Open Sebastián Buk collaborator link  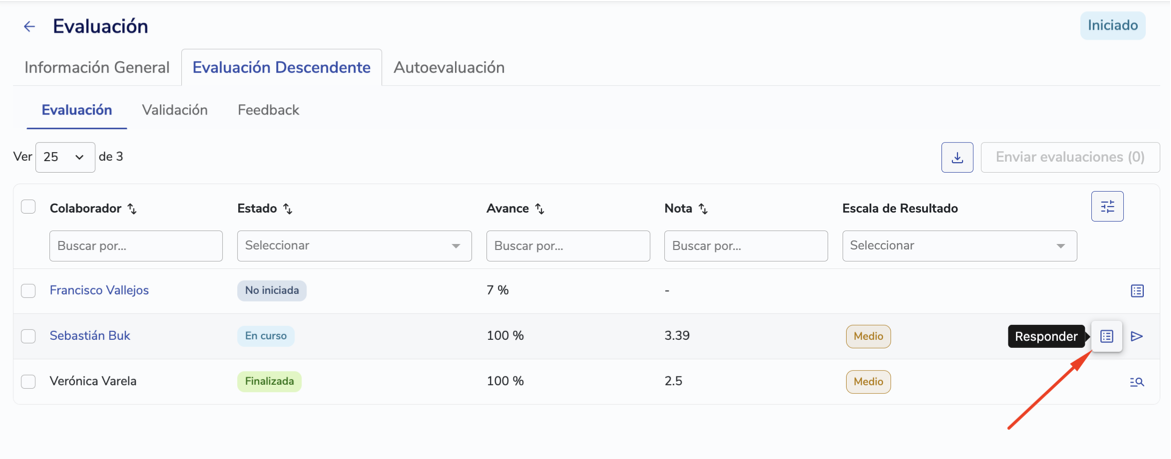pyautogui.click(x=90, y=336)
